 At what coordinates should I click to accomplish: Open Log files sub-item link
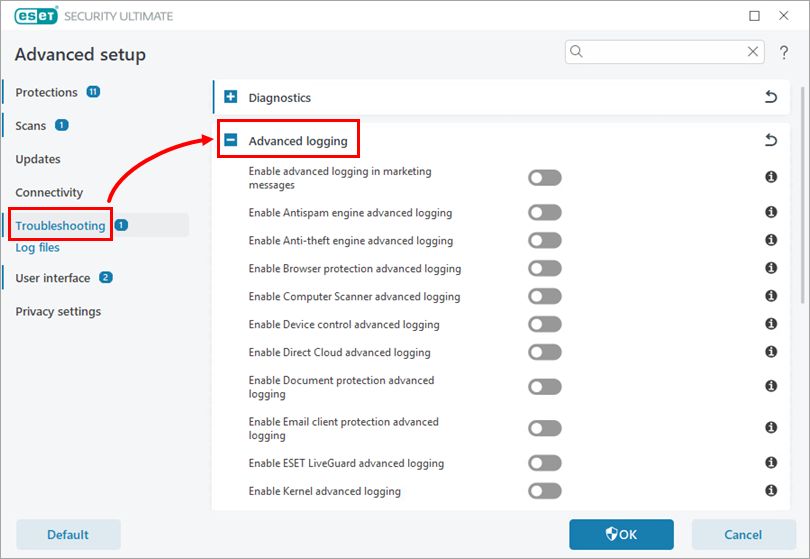point(38,248)
